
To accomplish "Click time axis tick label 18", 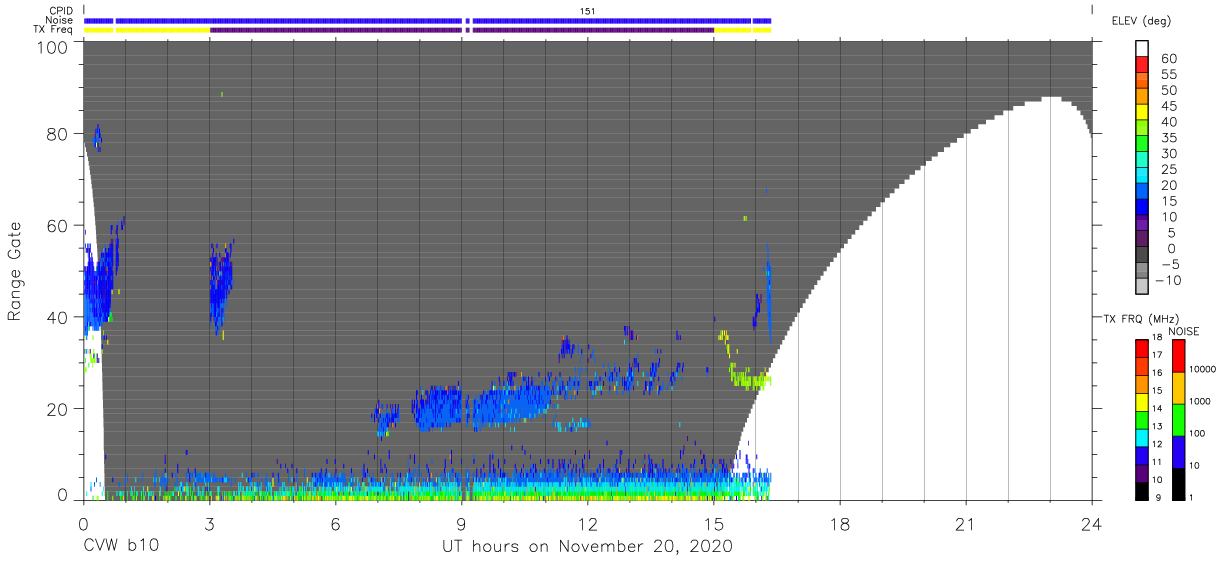I will (840, 523).
